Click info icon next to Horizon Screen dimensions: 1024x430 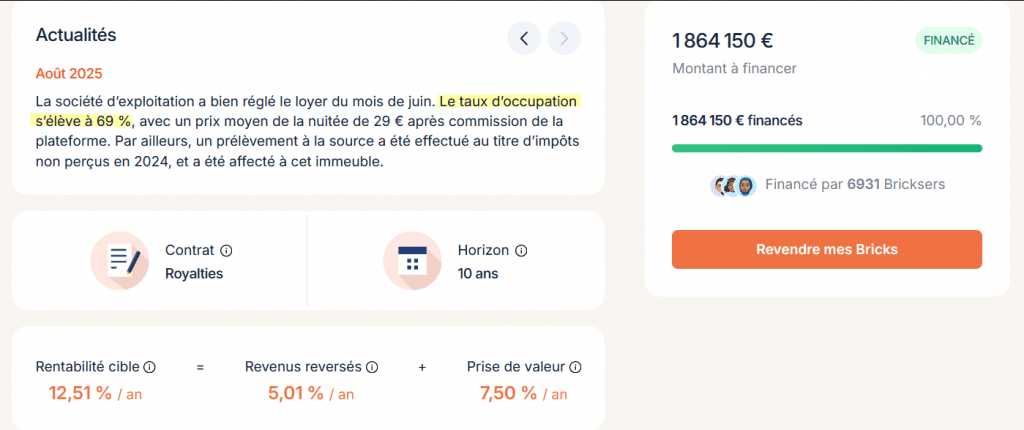[x=521, y=251]
